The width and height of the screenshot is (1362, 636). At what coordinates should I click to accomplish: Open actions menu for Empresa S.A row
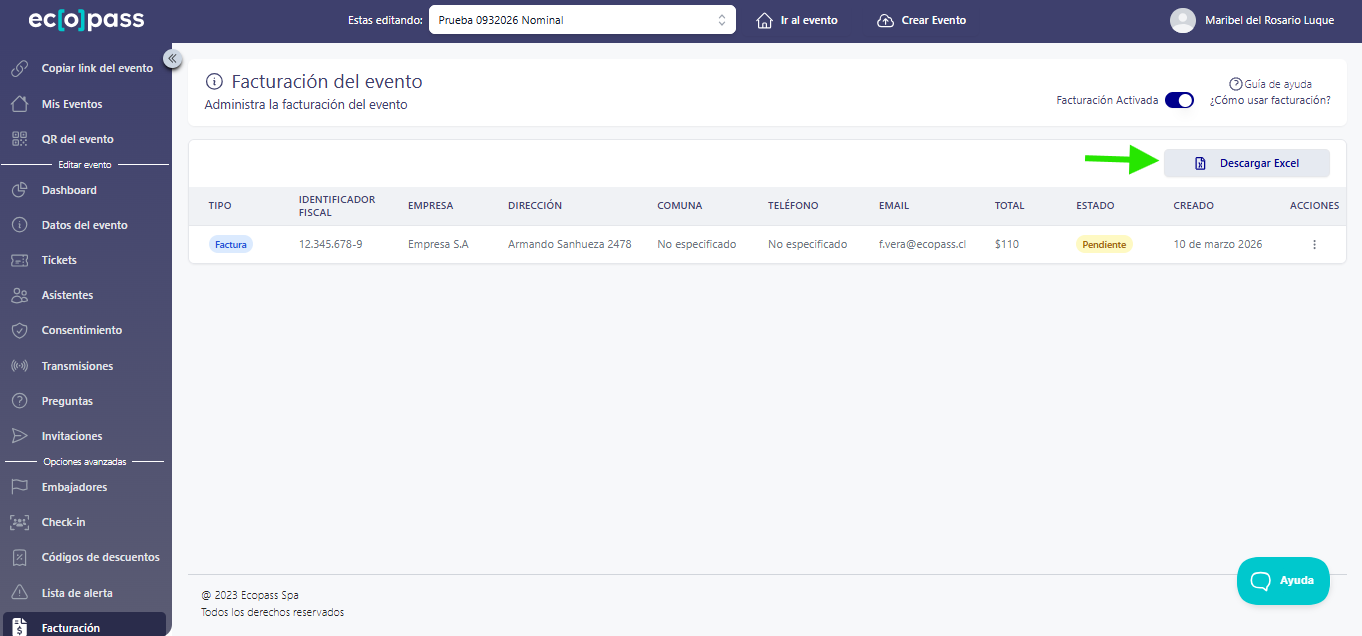click(1314, 244)
